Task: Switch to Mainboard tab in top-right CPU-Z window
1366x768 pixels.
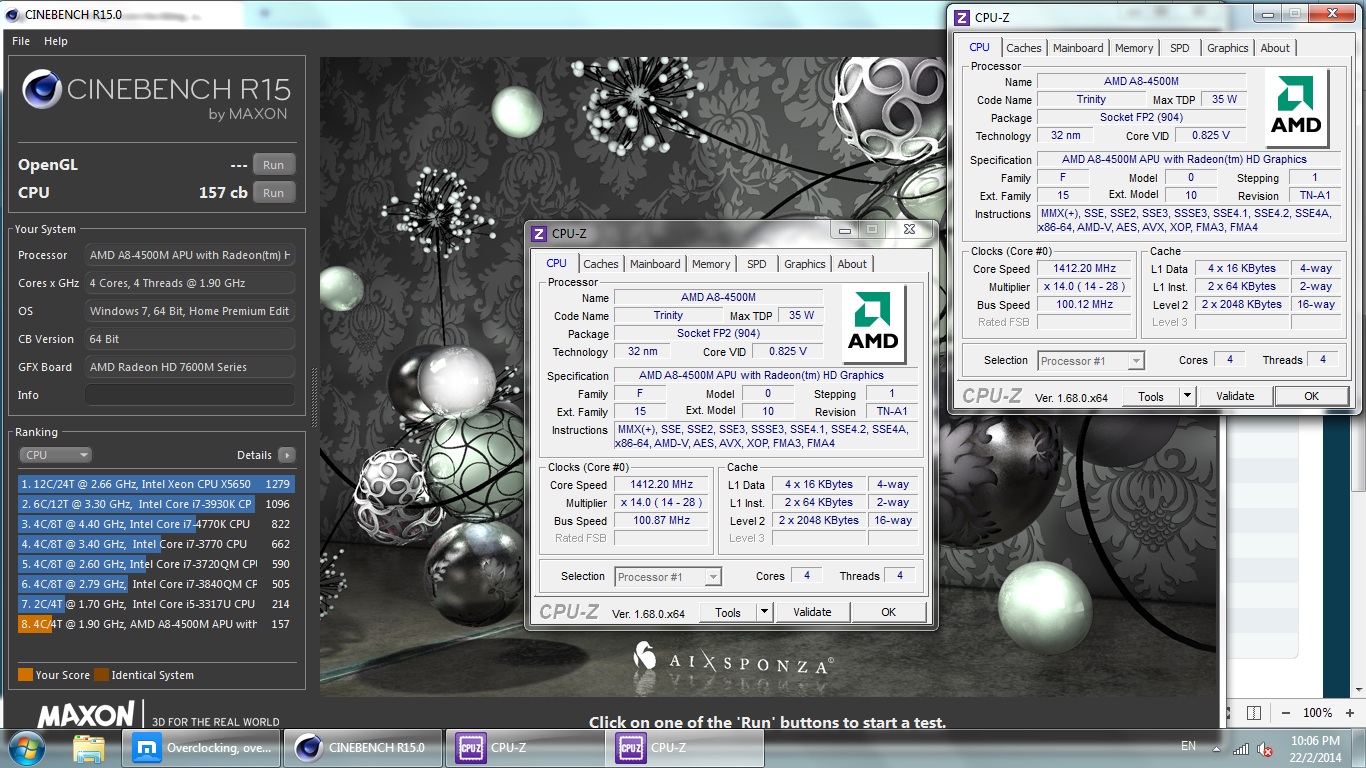Action: tap(1078, 48)
